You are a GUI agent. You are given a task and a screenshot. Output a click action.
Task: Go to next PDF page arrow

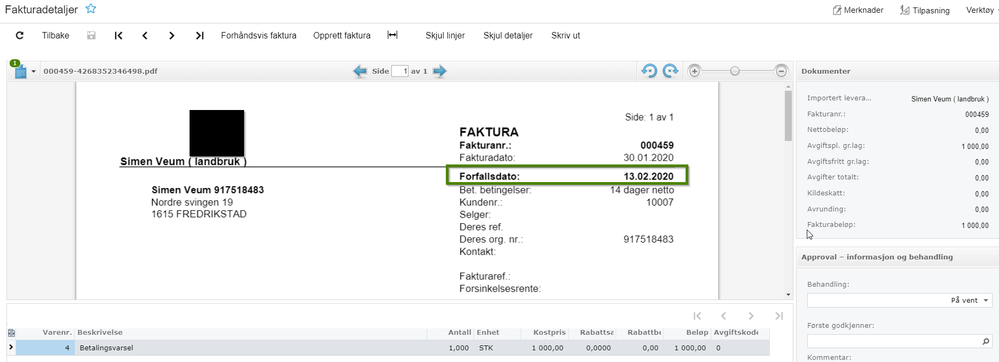click(x=440, y=71)
